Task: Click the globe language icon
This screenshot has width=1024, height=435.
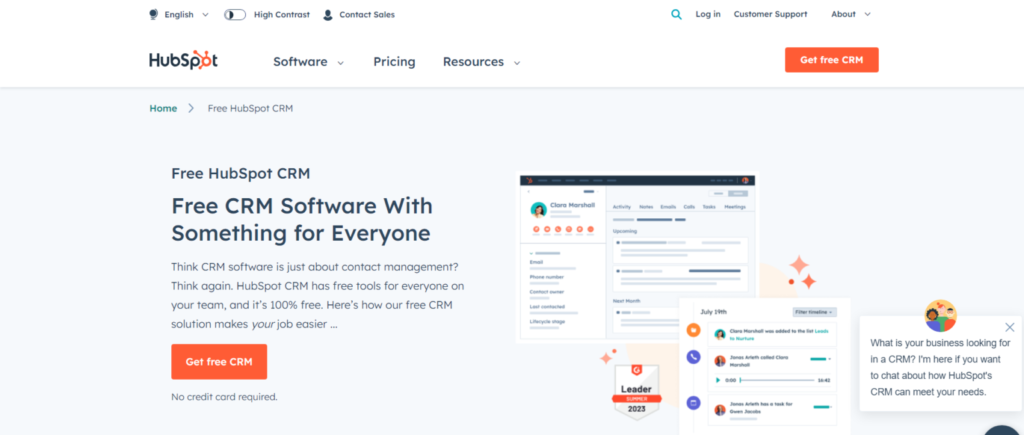Action: point(154,14)
